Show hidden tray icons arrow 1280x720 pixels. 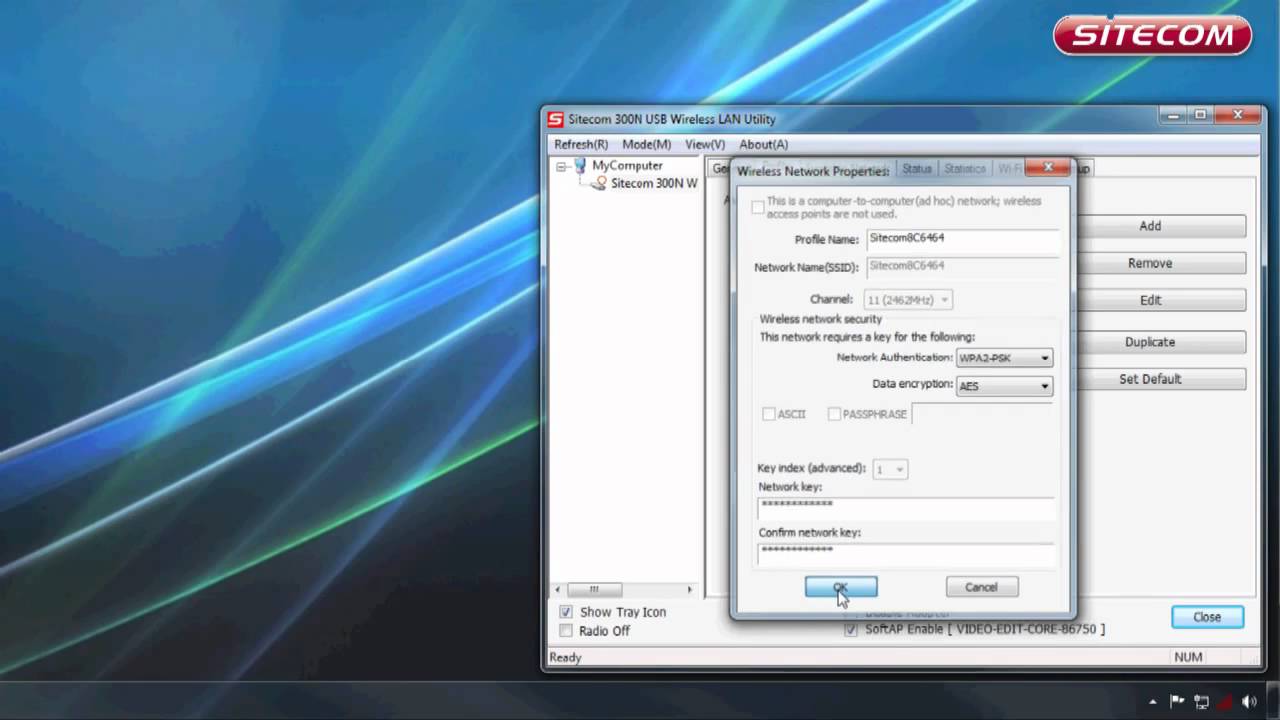(1153, 702)
